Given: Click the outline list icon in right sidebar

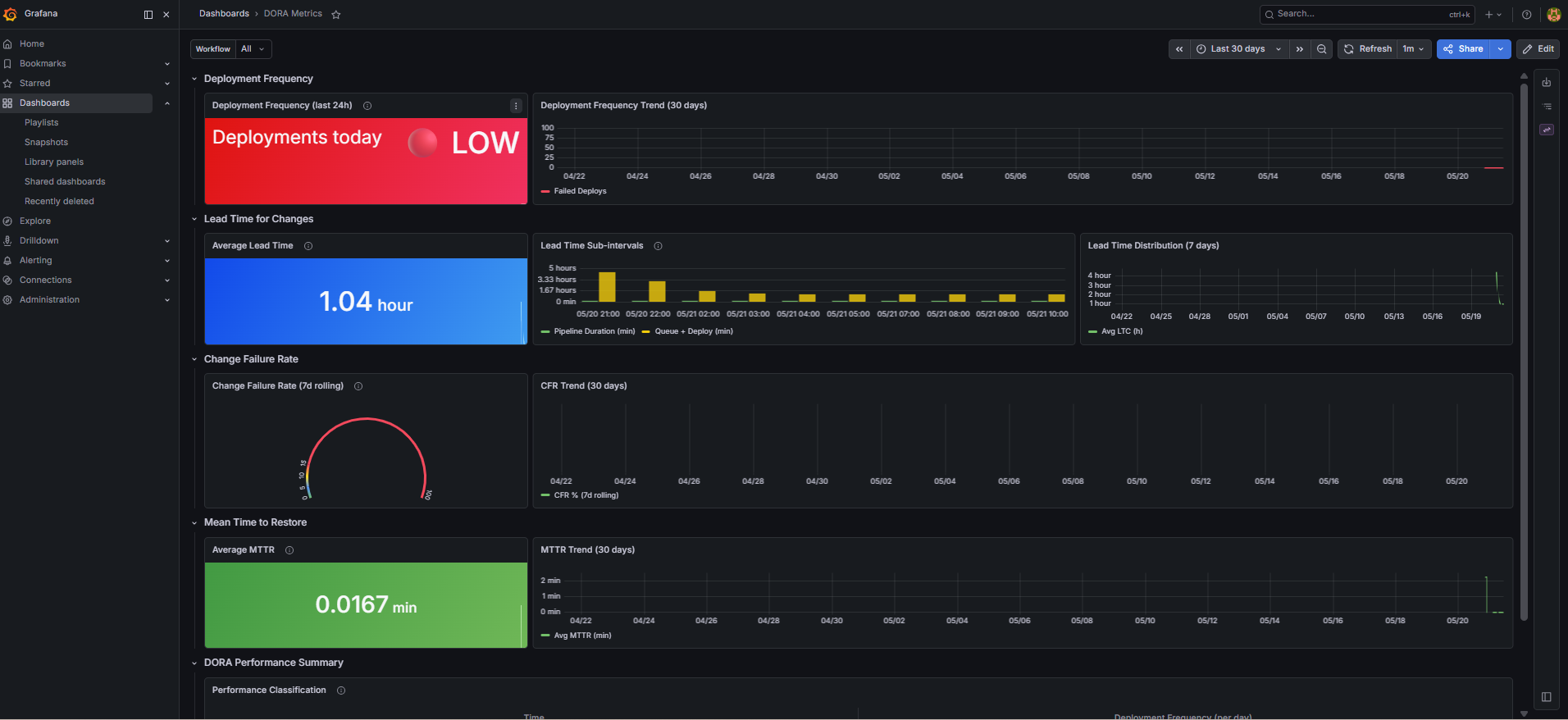Looking at the screenshot, I should click(x=1547, y=107).
